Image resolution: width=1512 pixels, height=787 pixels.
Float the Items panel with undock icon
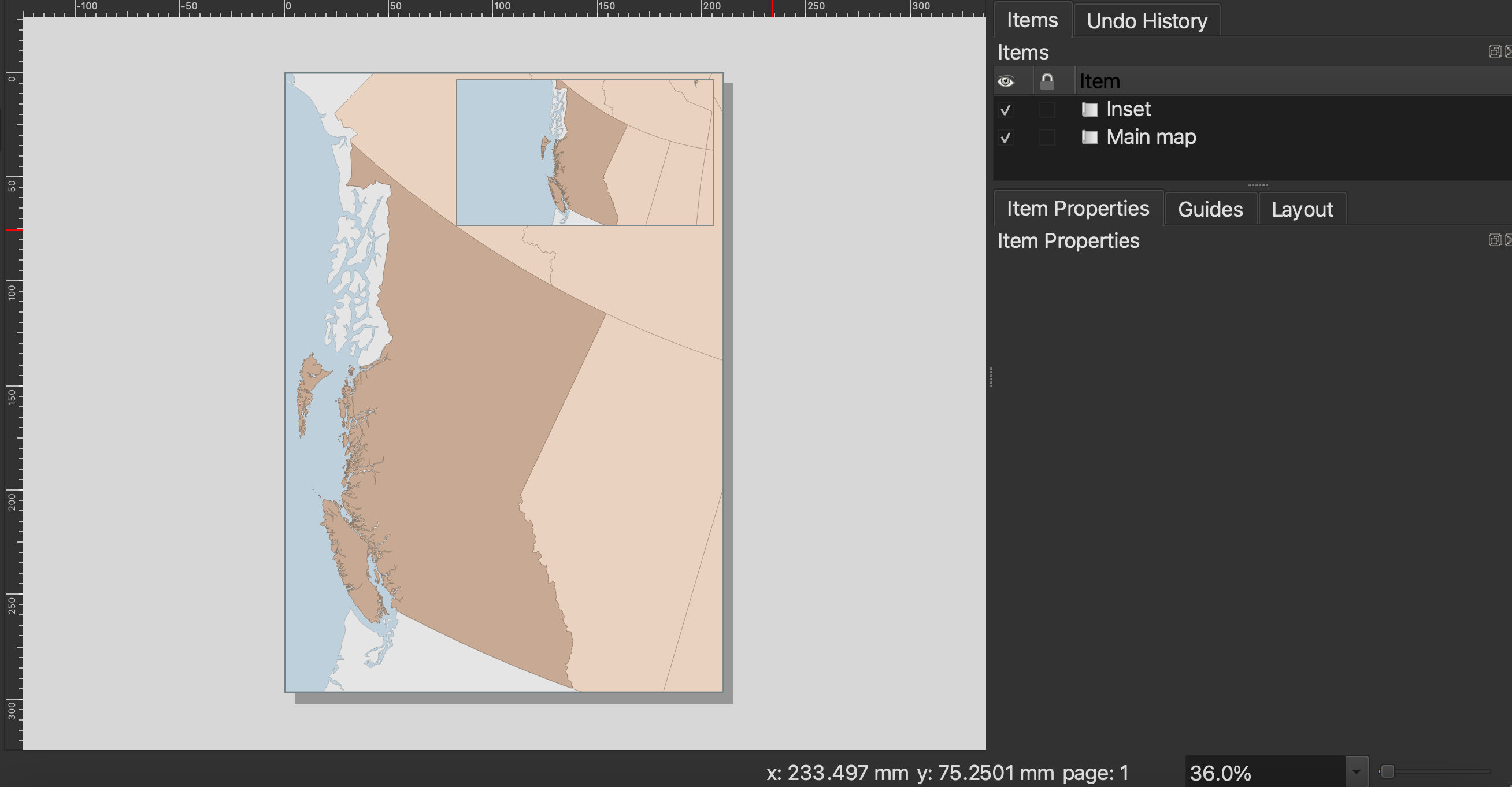[x=1494, y=51]
